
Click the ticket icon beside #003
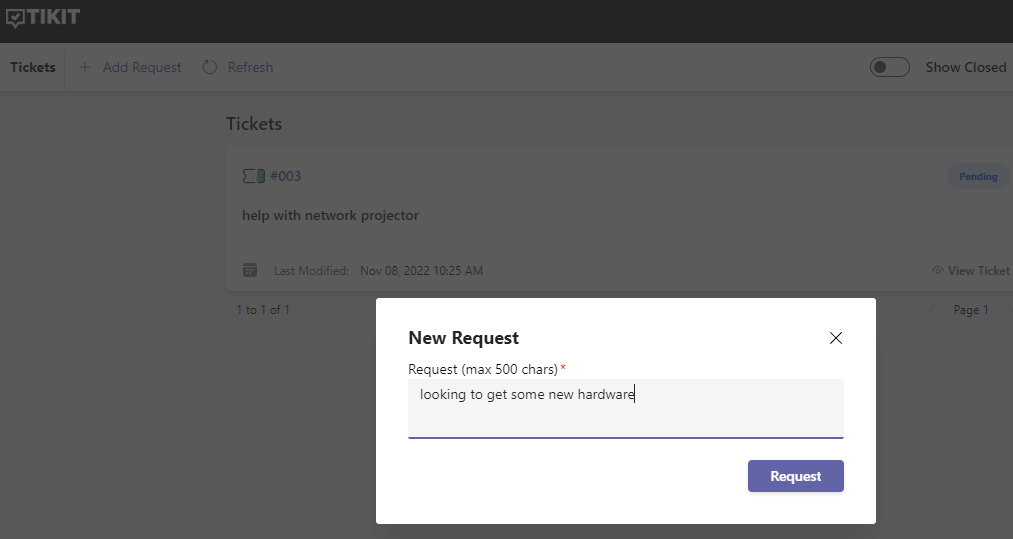coord(254,176)
